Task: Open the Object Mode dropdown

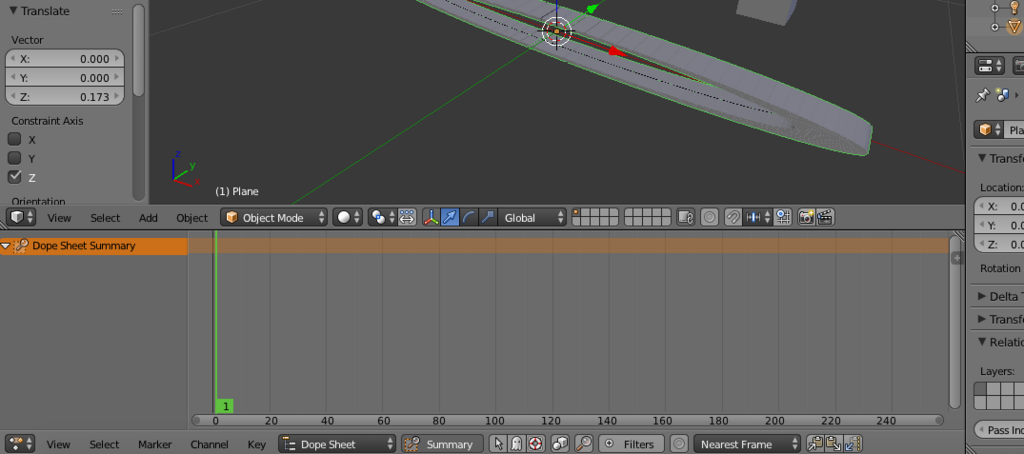Action: point(274,218)
